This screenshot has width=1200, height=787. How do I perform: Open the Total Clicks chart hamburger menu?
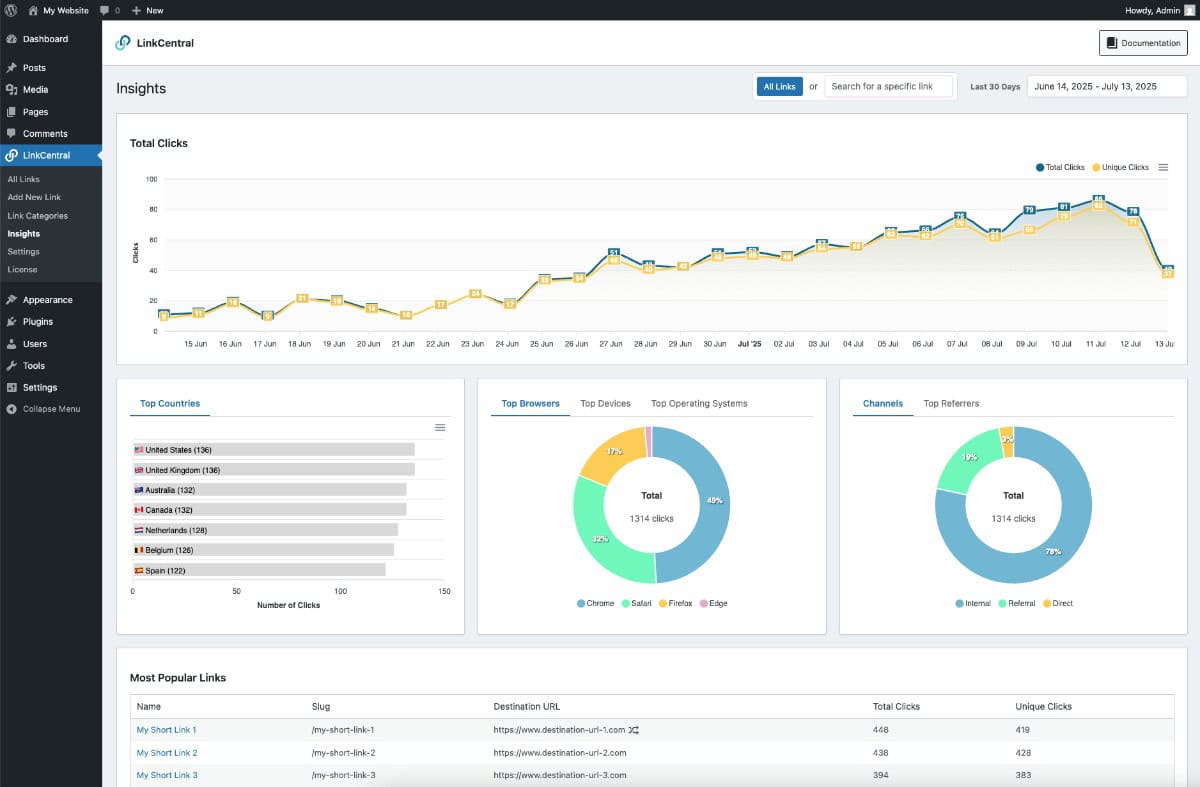pyautogui.click(x=1163, y=167)
